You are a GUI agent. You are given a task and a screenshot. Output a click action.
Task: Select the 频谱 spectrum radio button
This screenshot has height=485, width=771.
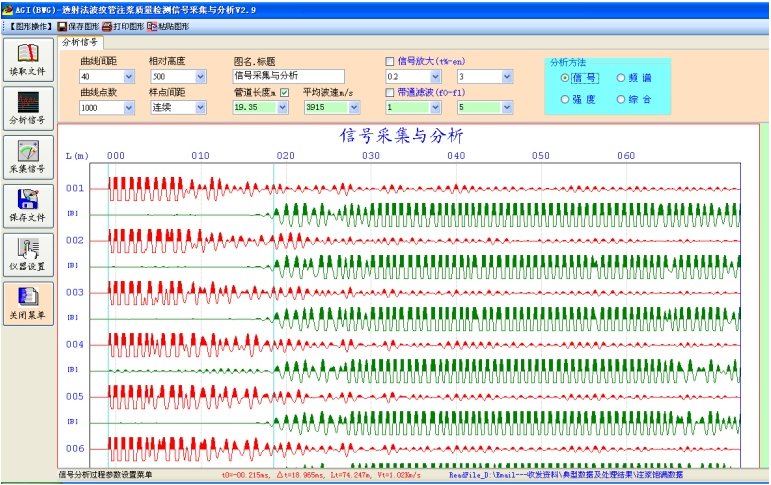[621, 77]
